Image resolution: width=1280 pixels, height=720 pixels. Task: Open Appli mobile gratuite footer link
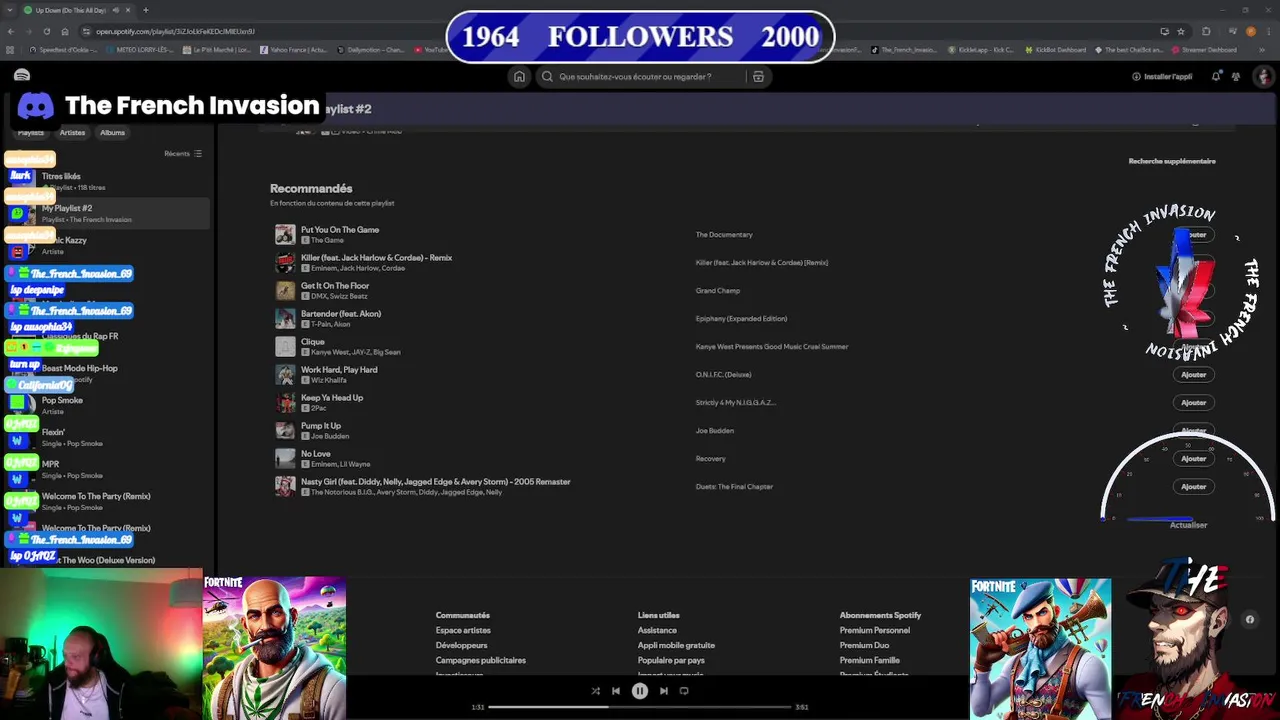[x=676, y=645]
